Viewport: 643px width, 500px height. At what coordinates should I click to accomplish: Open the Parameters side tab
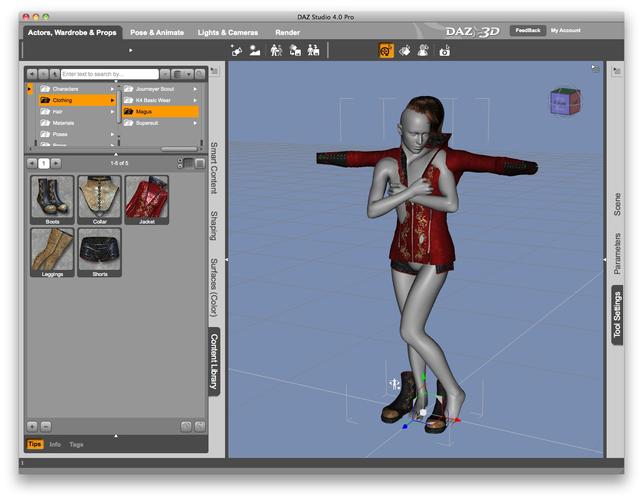617,254
